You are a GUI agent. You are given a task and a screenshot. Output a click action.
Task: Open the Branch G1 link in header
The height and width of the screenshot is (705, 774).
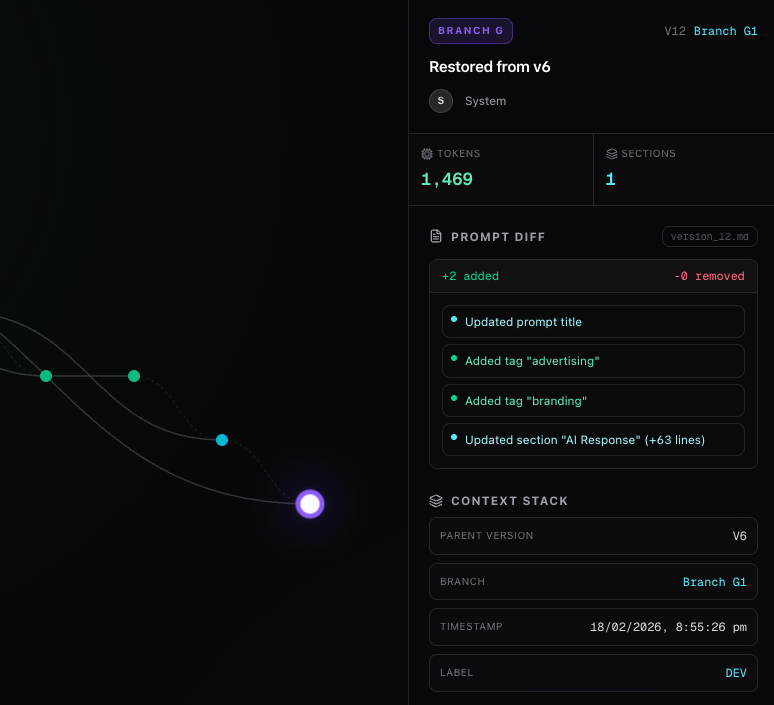click(x=725, y=31)
